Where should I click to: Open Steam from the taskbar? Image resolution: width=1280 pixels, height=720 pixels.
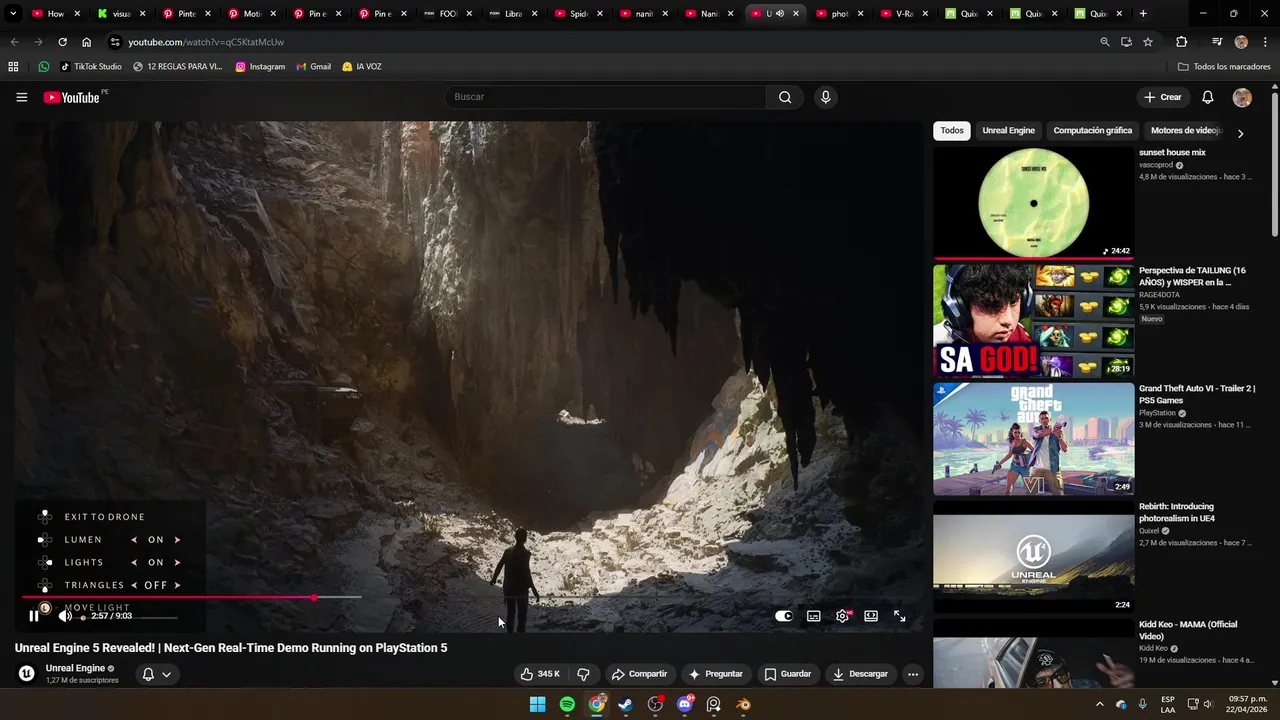click(626, 704)
